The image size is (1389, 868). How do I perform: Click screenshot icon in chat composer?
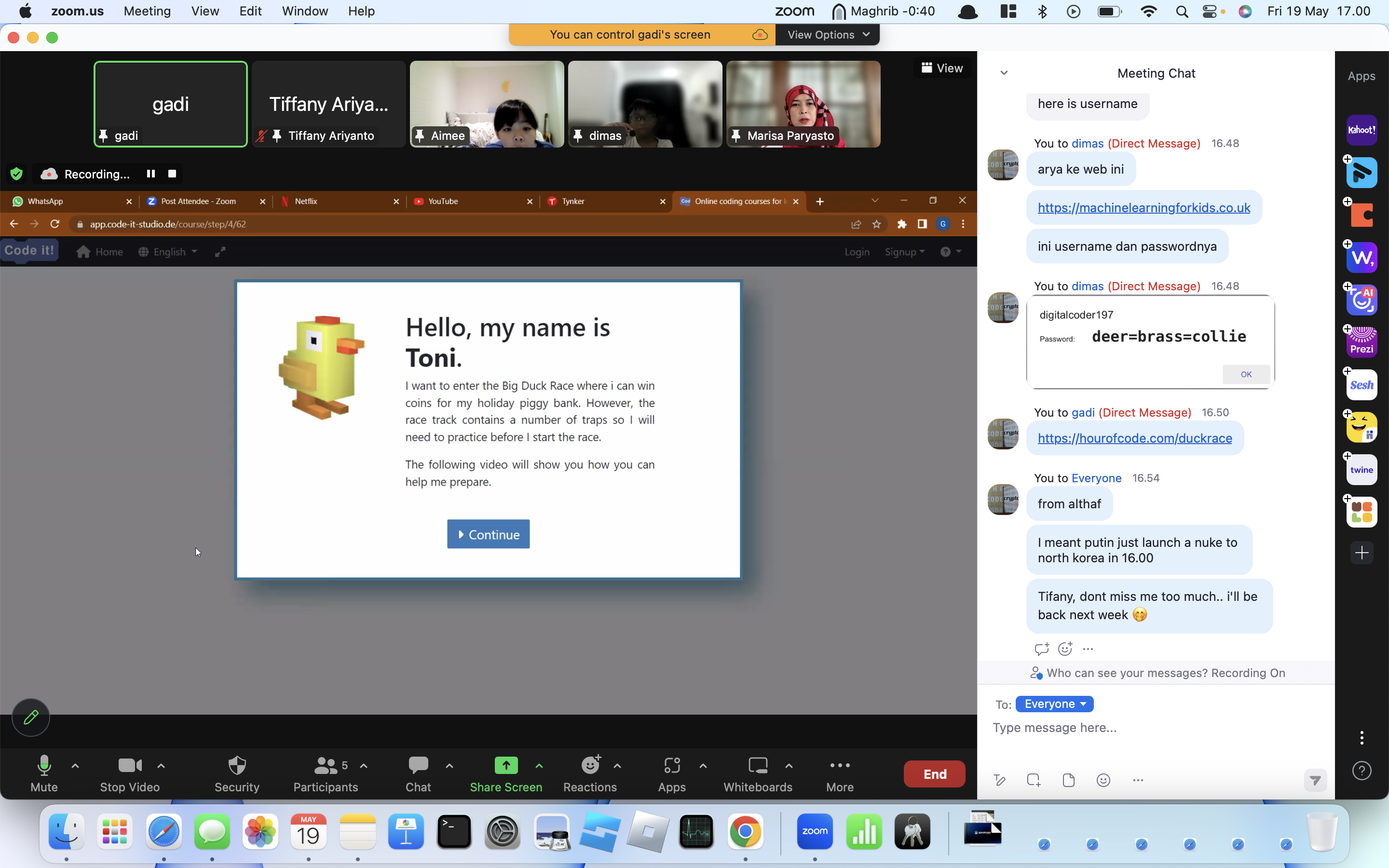(x=1034, y=780)
